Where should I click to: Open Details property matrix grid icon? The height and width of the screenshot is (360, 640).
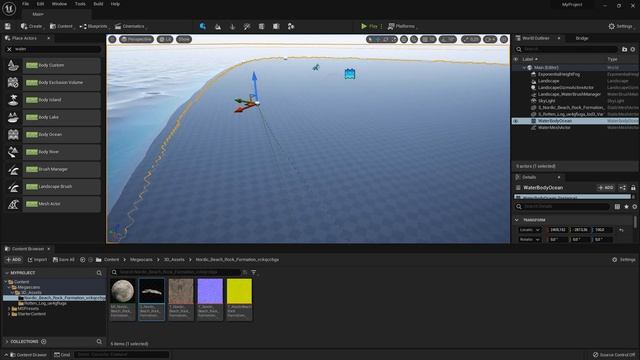click(x=618, y=207)
